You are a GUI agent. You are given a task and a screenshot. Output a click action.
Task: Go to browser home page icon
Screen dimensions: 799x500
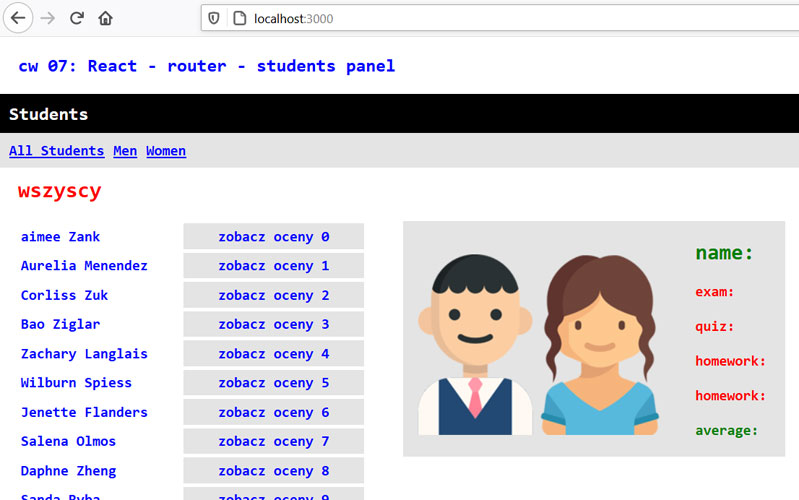(x=105, y=18)
